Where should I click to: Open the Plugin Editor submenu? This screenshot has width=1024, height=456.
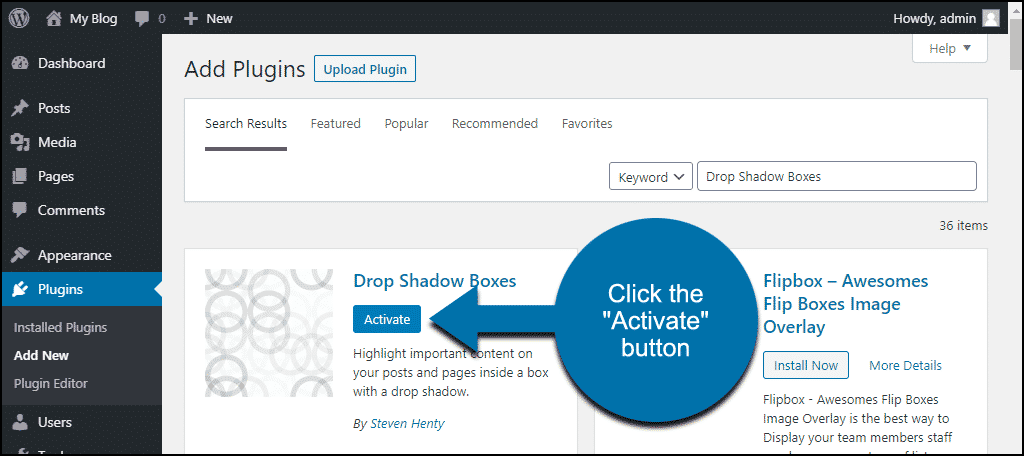point(50,383)
